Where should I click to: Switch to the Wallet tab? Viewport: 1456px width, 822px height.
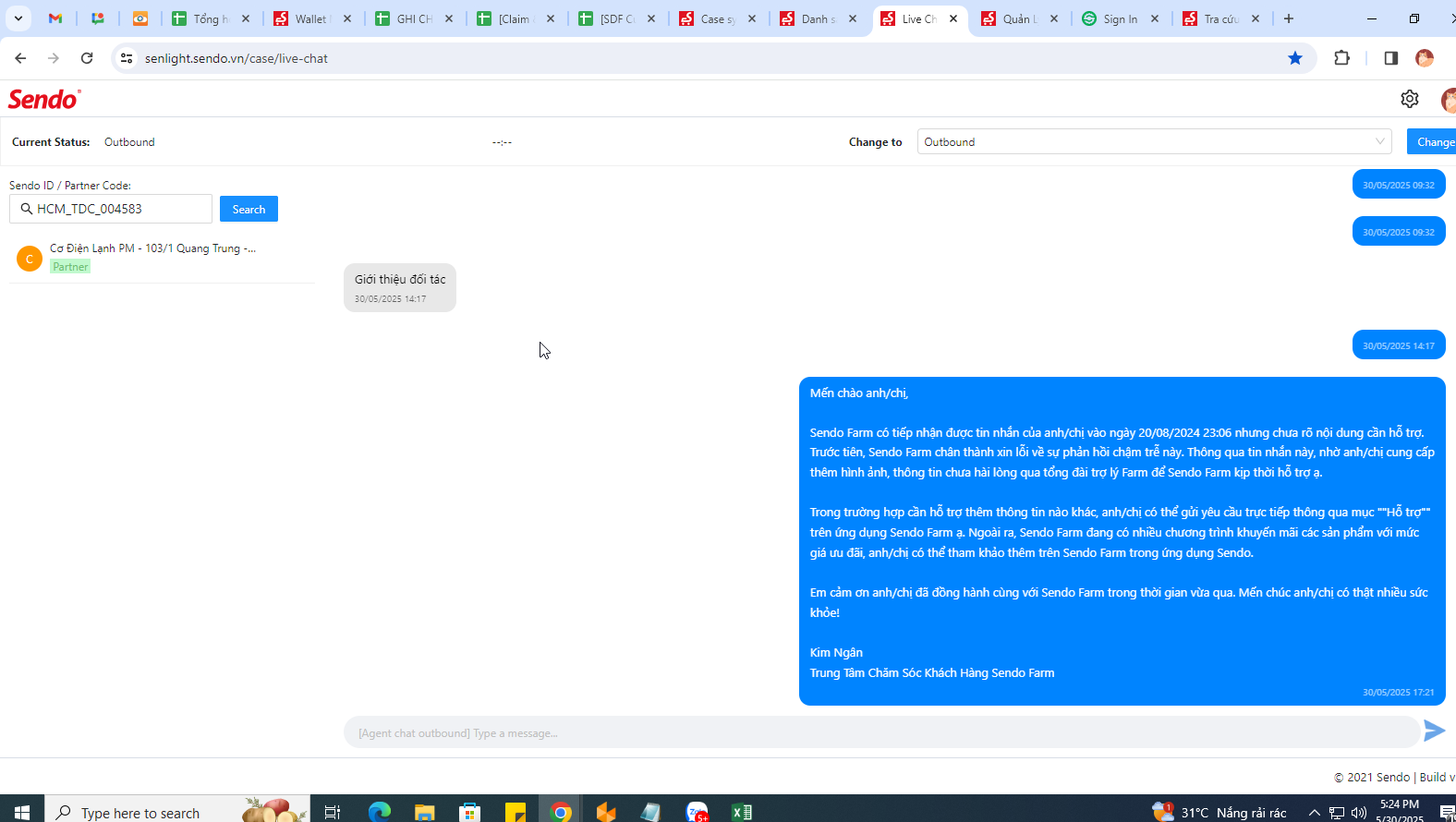[x=311, y=18]
